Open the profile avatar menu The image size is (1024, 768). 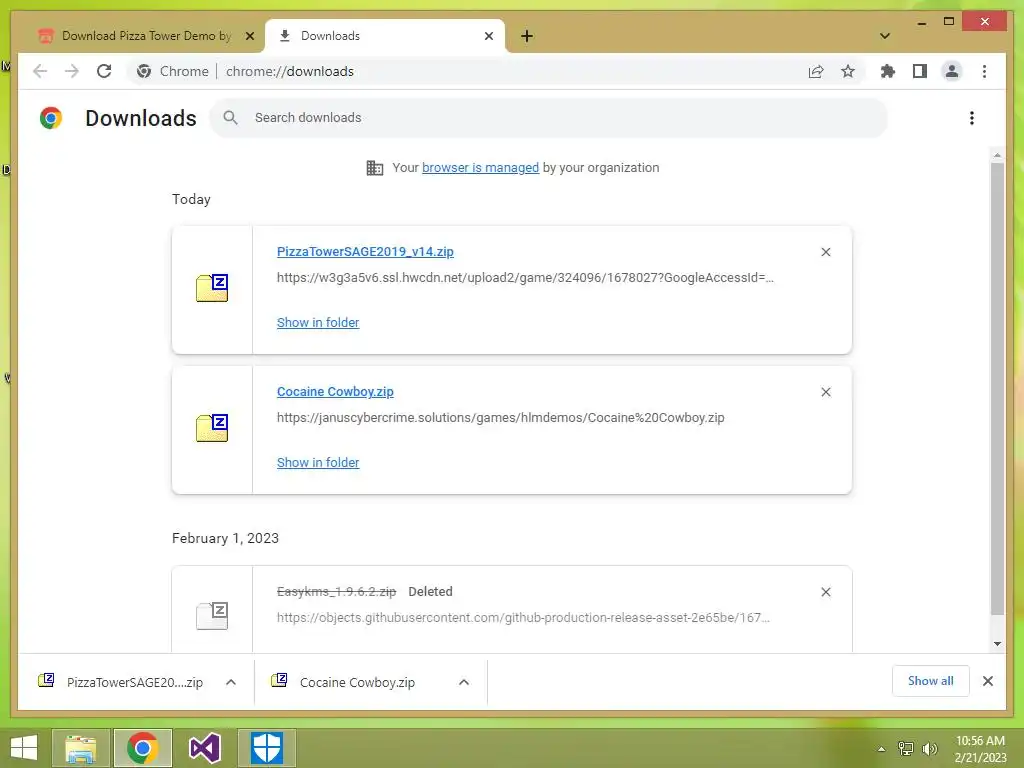952,71
